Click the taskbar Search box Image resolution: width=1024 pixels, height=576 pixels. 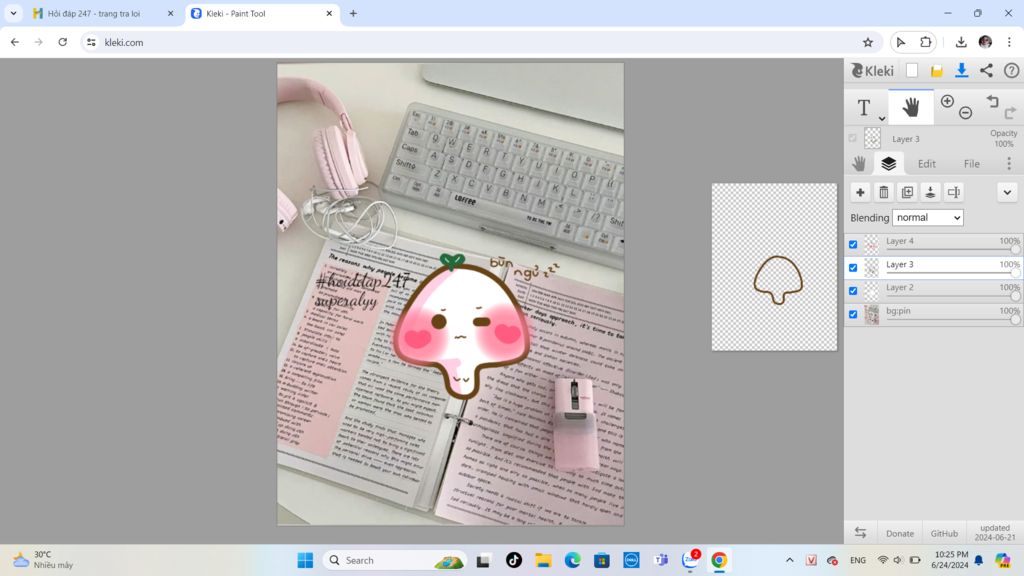pos(395,560)
